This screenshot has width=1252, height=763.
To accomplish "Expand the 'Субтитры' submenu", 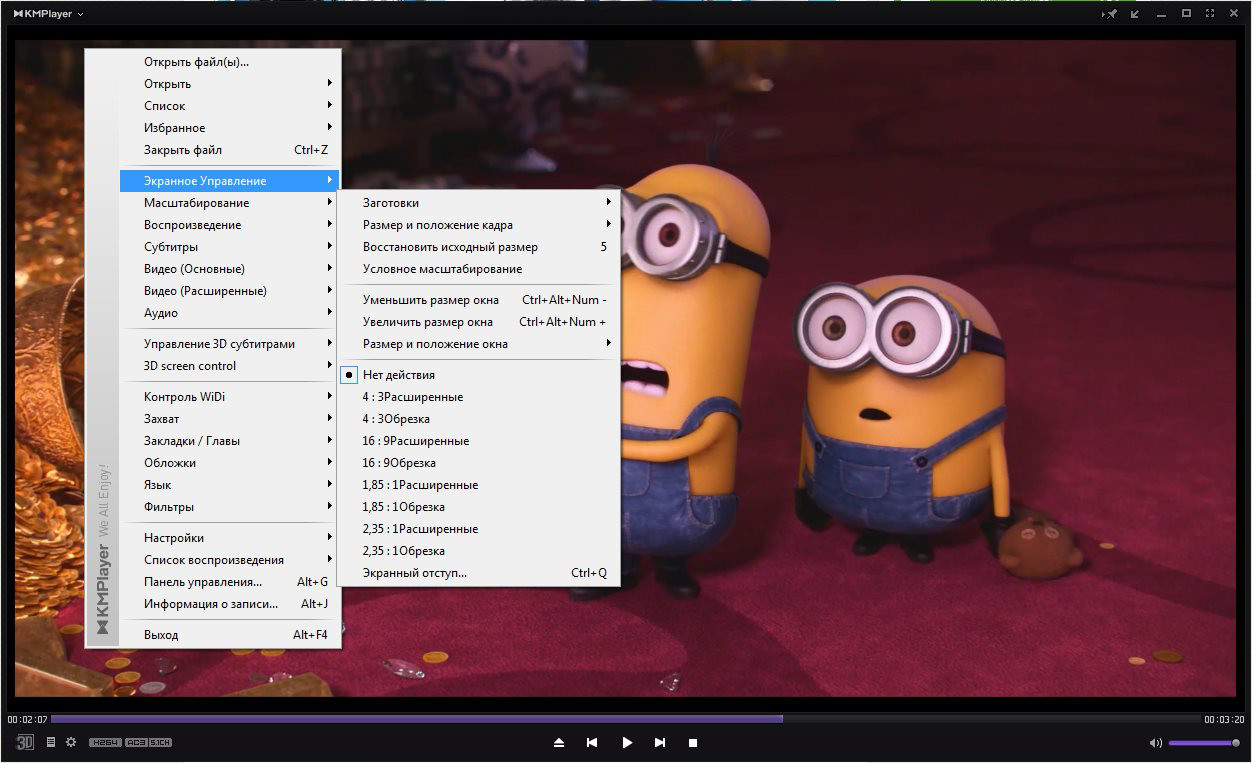I will [229, 247].
